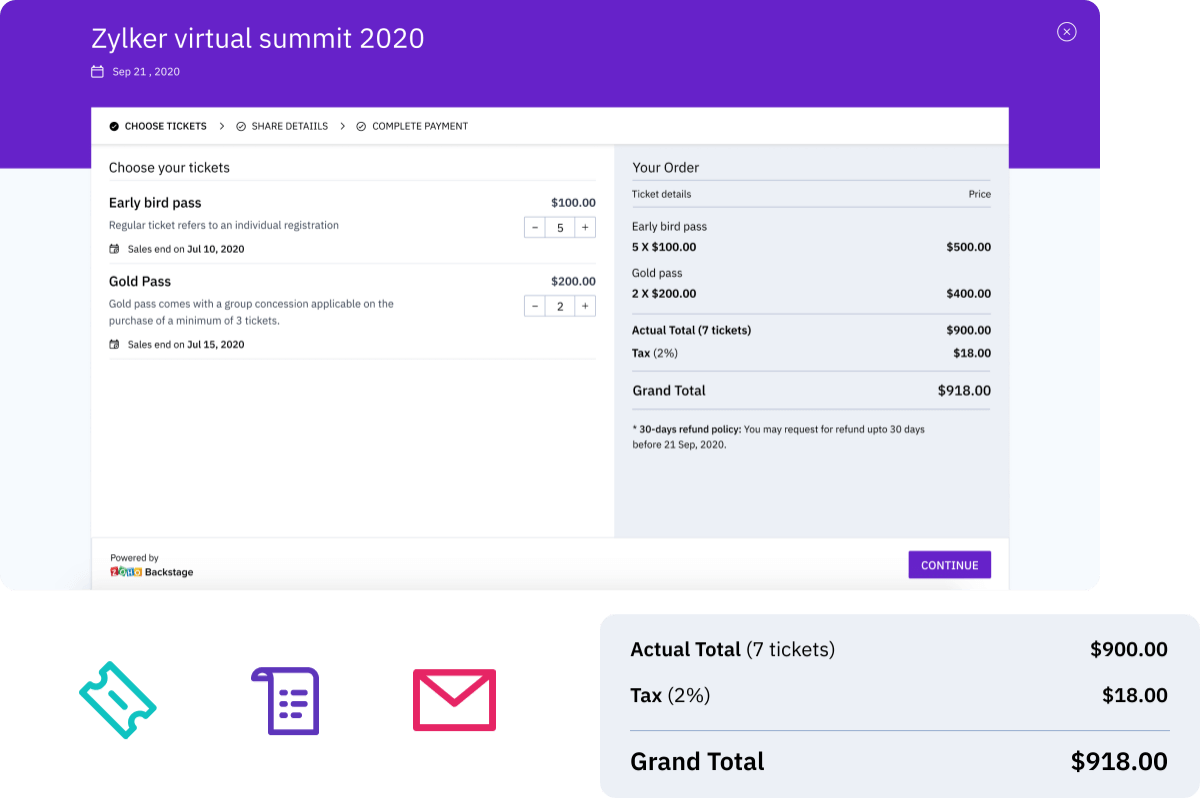Click the teal ticket icon
Screen dimensions: 1200x798
click(118, 700)
